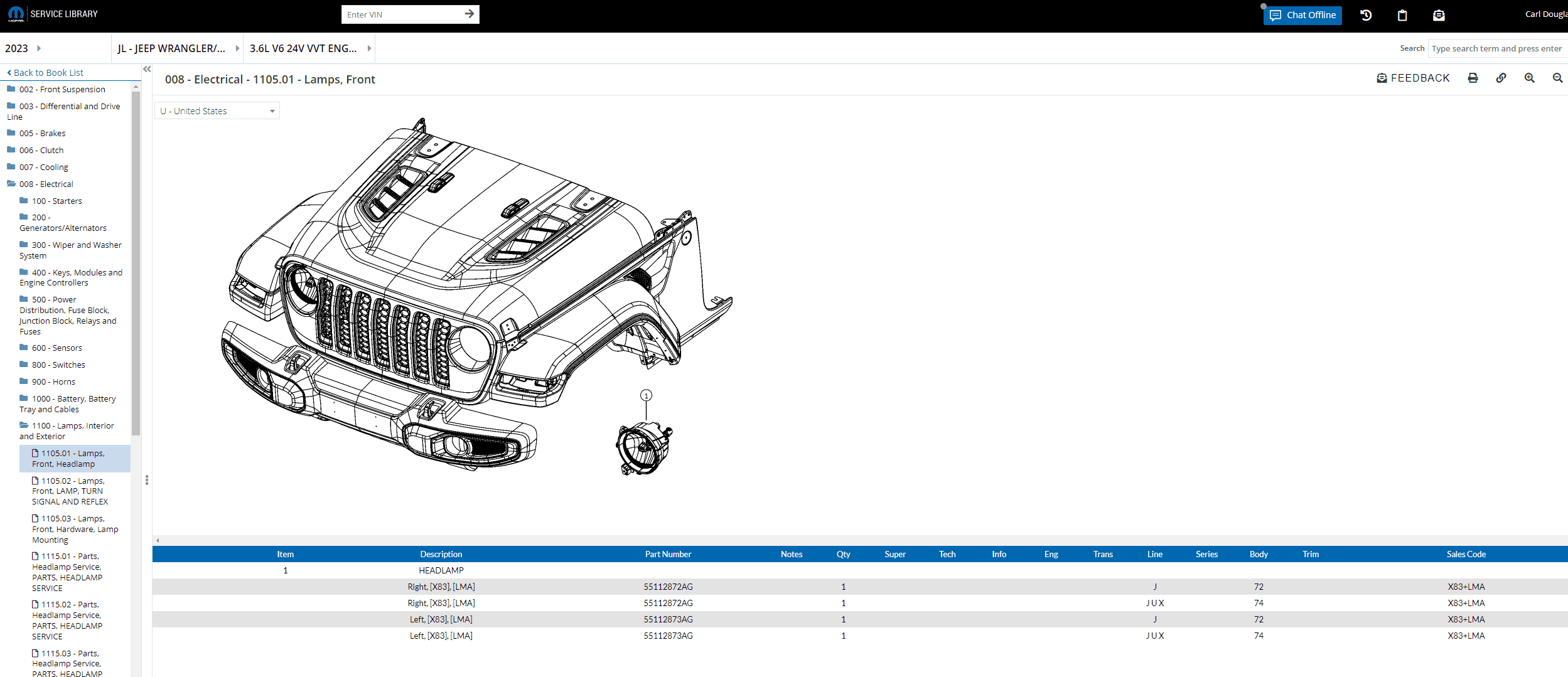Zoom out of the diagram
The image size is (1568, 677).
point(1557,78)
